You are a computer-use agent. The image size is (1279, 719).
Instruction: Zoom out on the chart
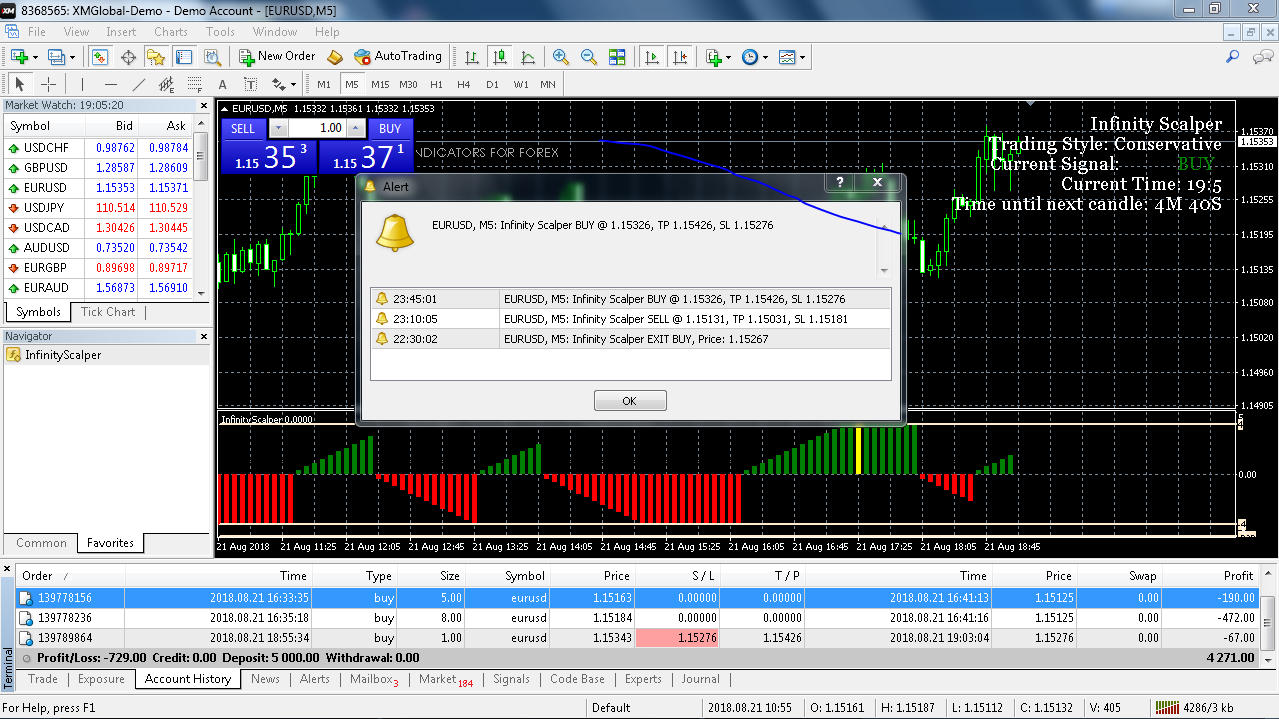[x=589, y=57]
